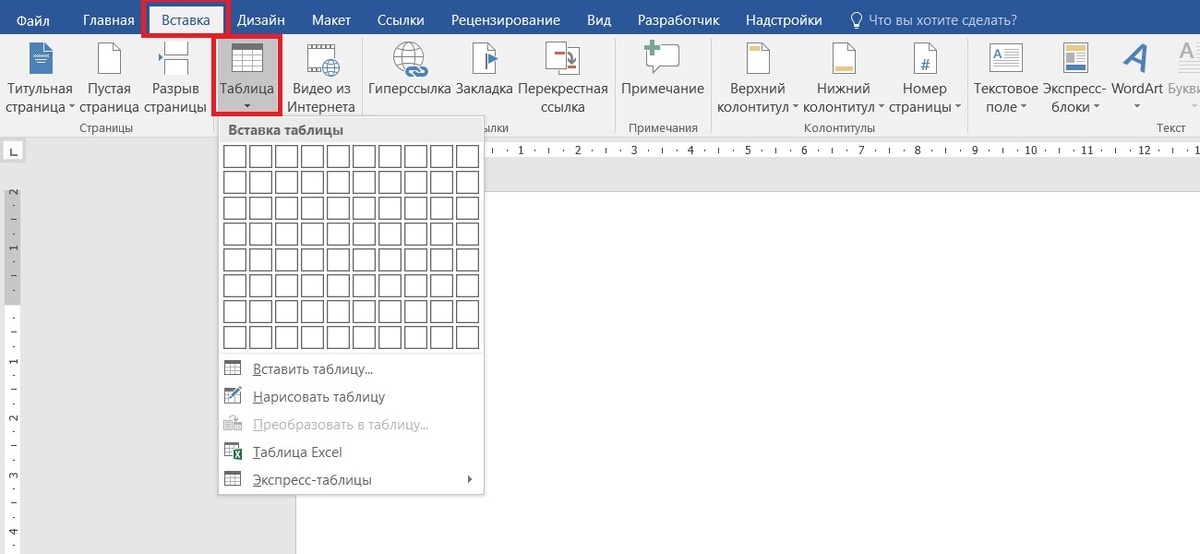
Task: Select Нарисовать таблицу menu entry
Action: 351,396
